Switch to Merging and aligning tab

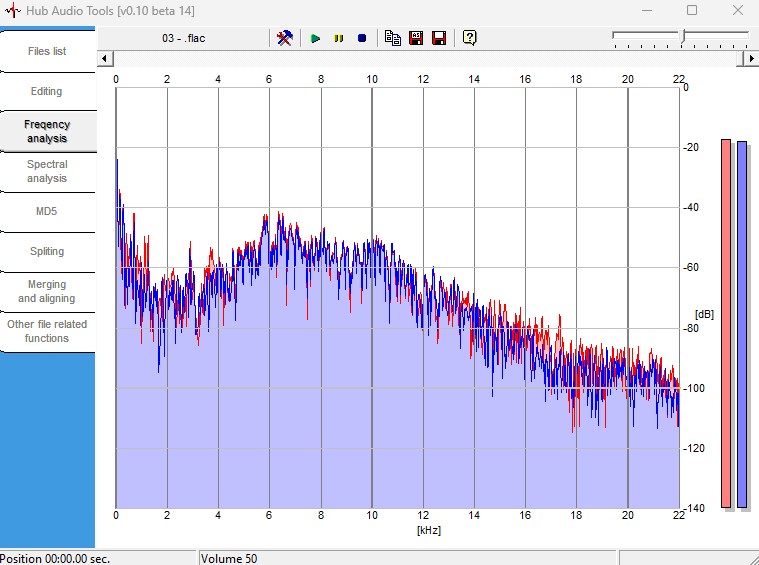pos(47,291)
